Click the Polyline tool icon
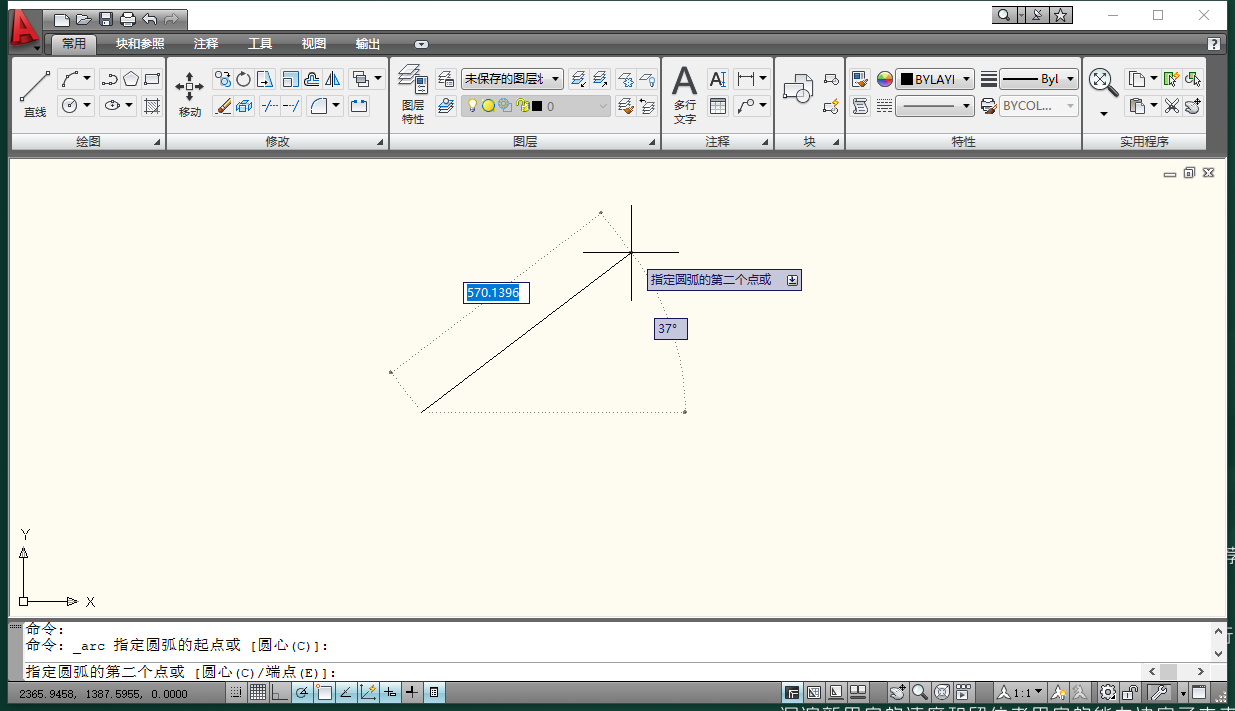1235x711 pixels. click(109, 79)
